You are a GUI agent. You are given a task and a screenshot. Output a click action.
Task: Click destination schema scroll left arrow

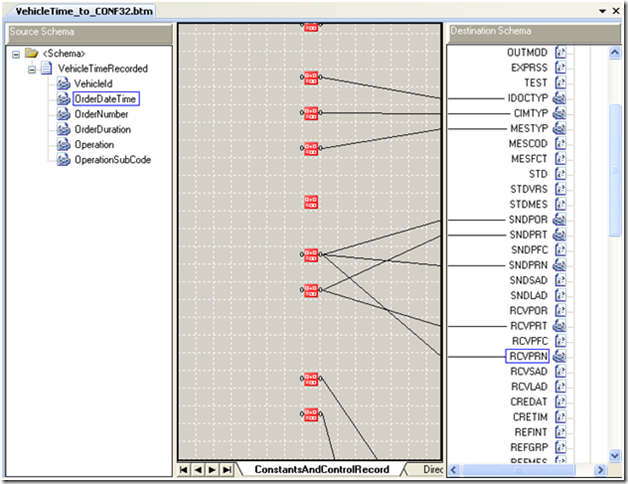pos(453,470)
